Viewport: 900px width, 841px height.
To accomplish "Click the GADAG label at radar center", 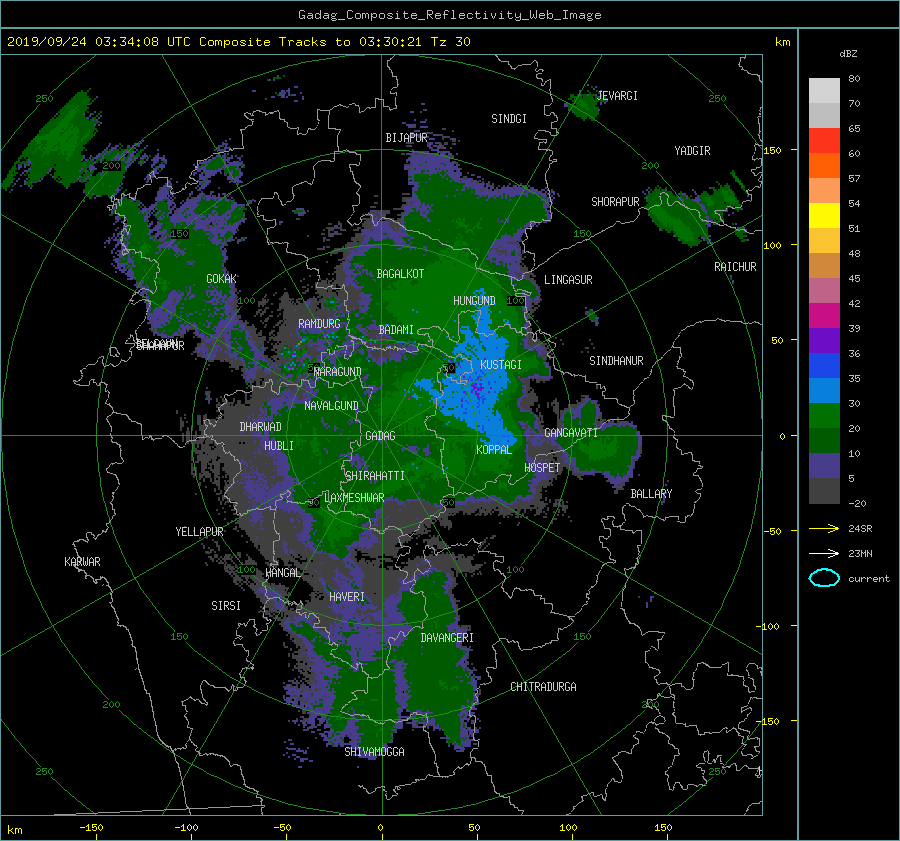I will (380, 436).
